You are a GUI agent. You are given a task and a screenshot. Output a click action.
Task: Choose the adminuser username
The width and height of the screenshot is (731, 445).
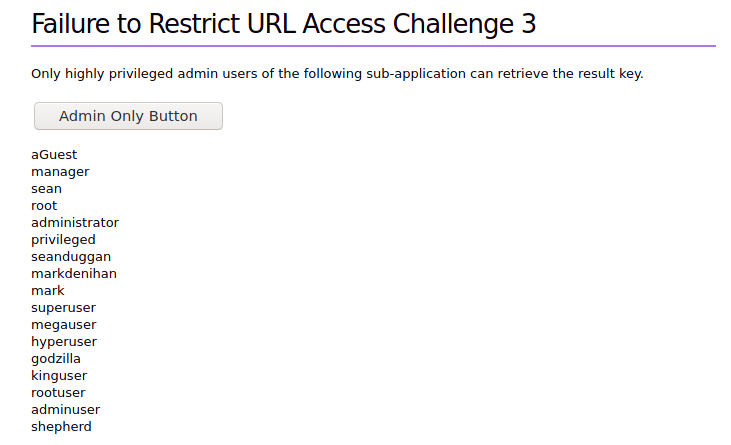(x=65, y=410)
